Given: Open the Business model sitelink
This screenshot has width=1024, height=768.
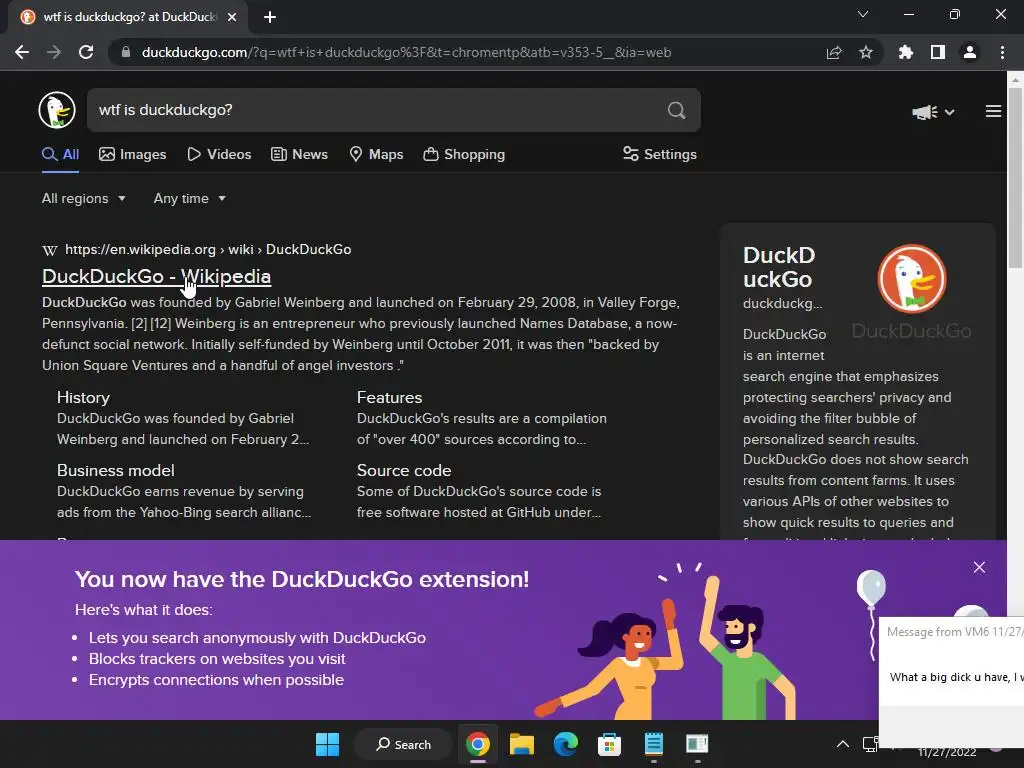Looking at the screenshot, I should pyautogui.click(x=116, y=470).
